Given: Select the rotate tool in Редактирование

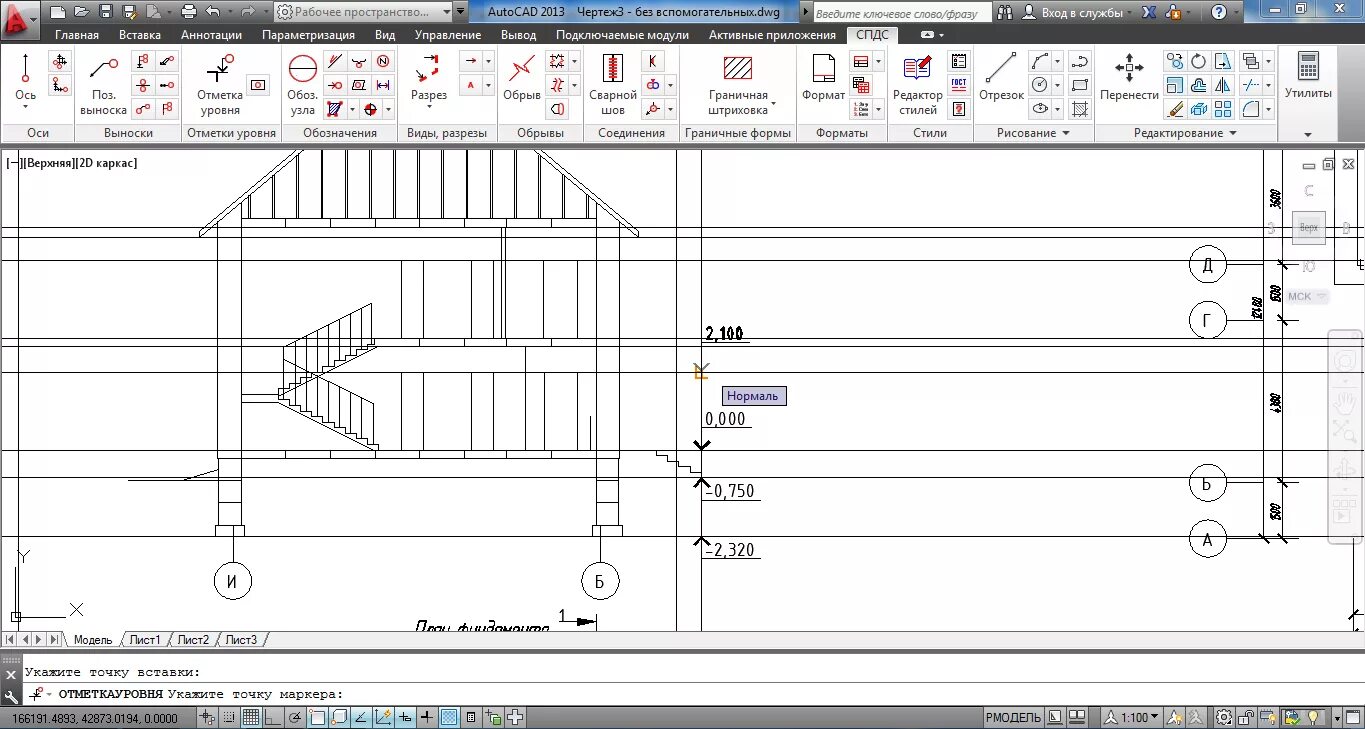Looking at the screenshot, I should pos(1199,62).
